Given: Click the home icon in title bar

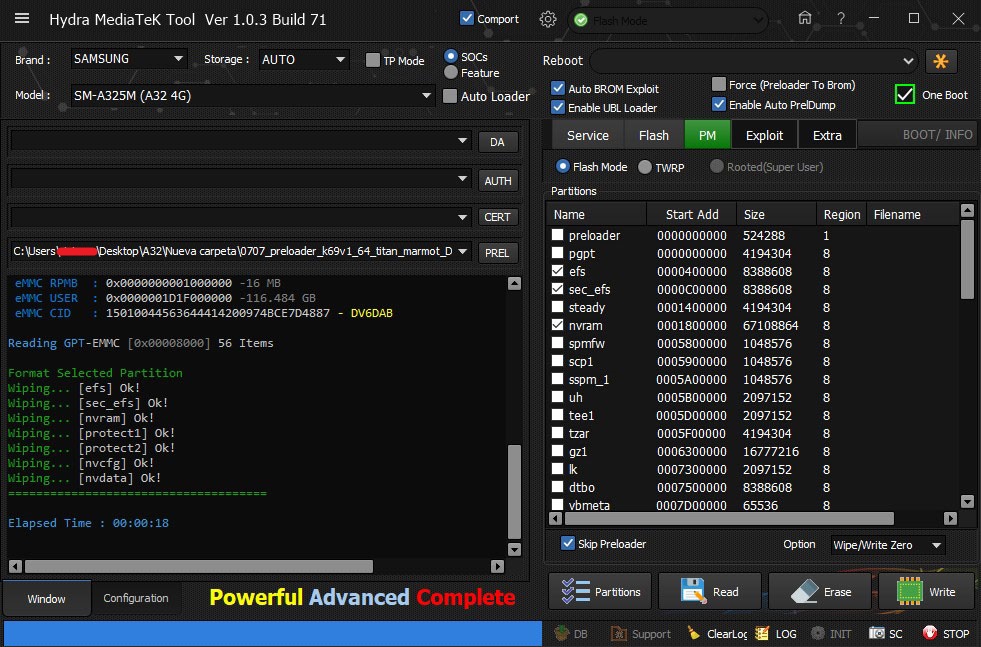Looking at the screenshot, I should (x=805, y=19).
